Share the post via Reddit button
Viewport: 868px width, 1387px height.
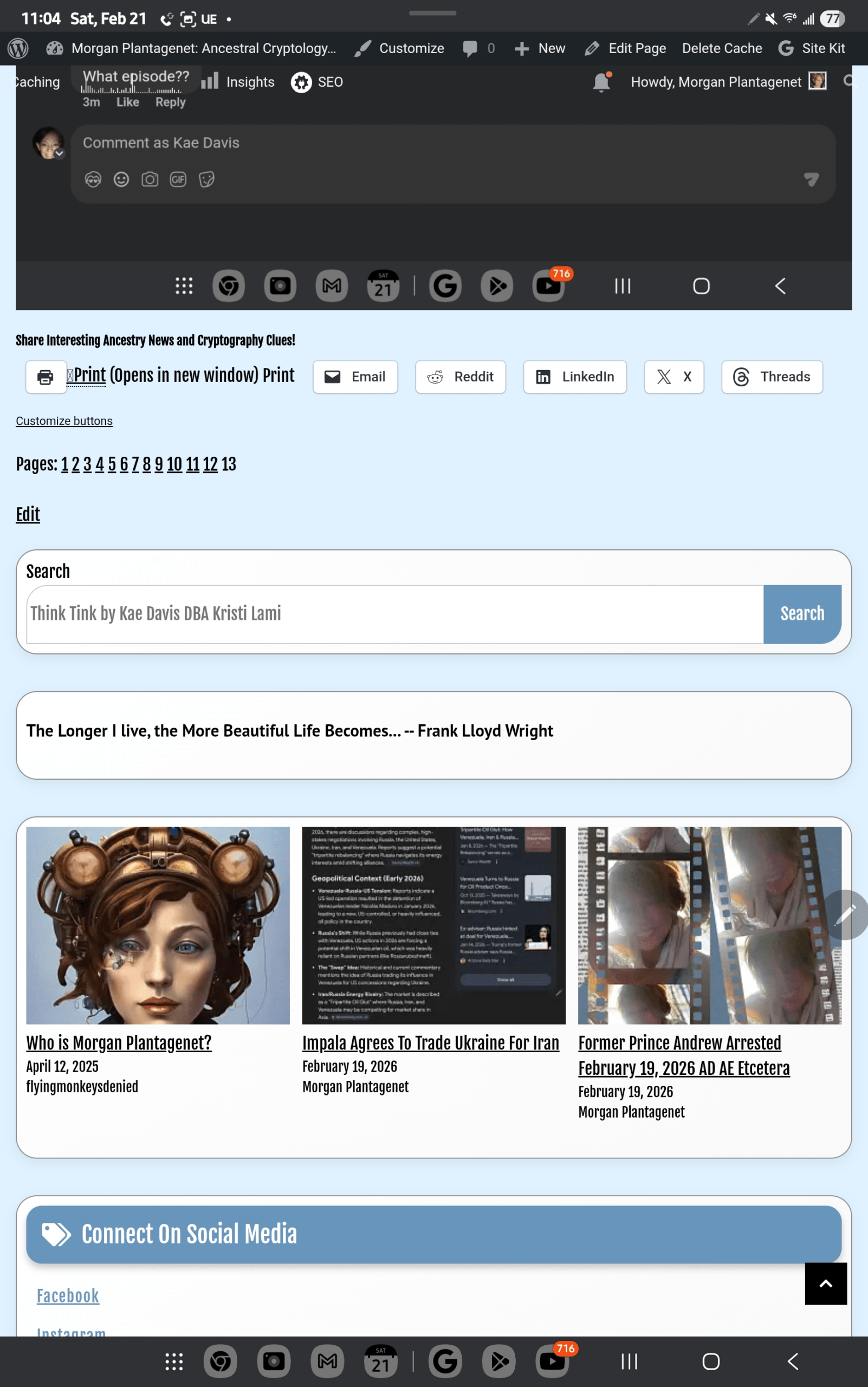pyautogui.click(x=461, y=377)
